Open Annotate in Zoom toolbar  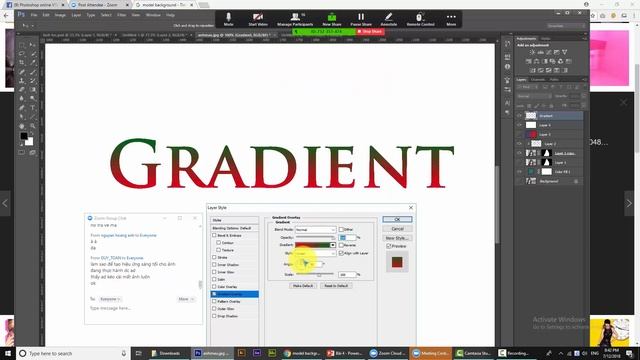pyautogui.click(x=389, y=19)
